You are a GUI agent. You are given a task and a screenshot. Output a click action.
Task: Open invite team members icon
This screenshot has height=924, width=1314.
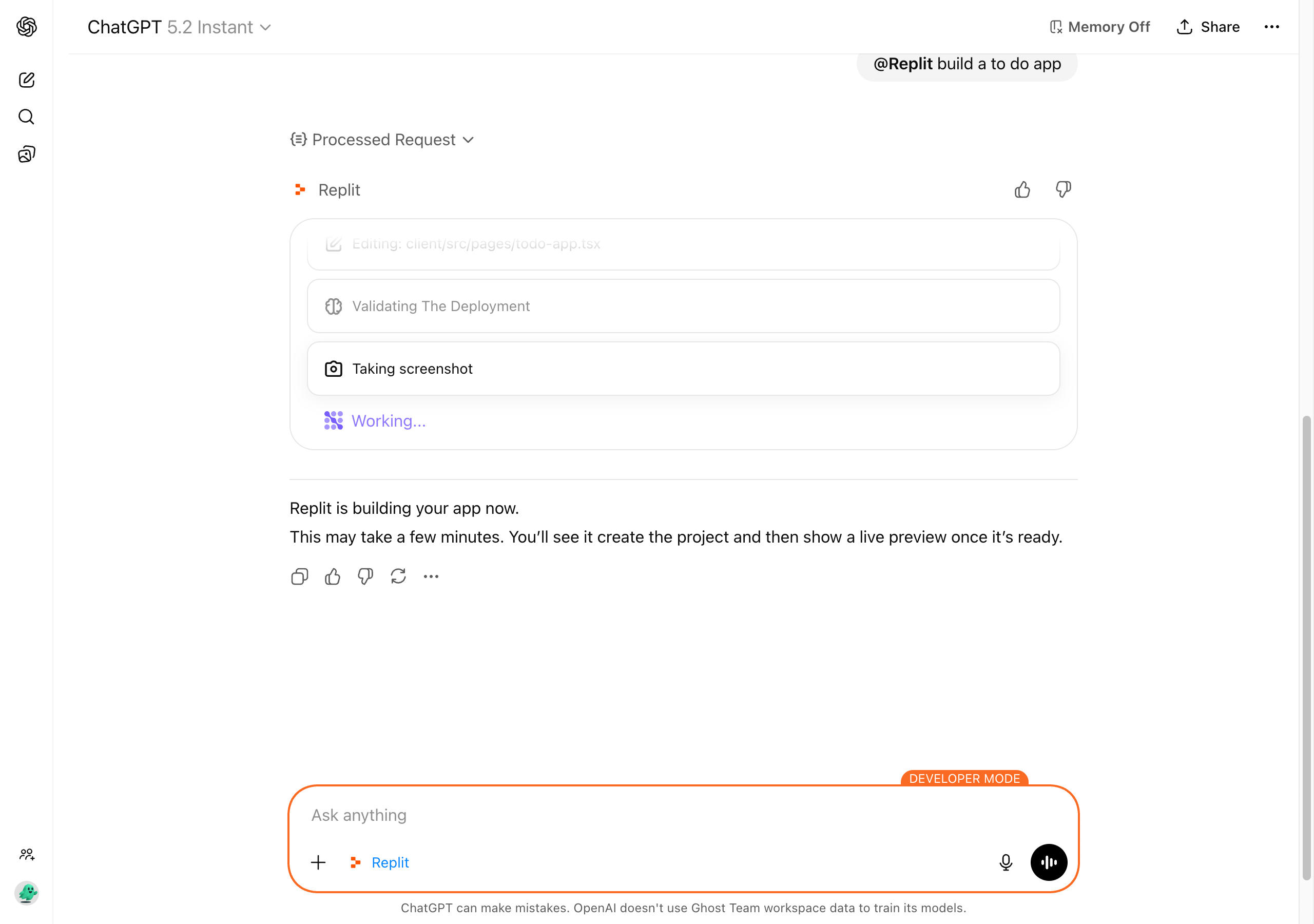pyautogui.click(x=26, y=854)
